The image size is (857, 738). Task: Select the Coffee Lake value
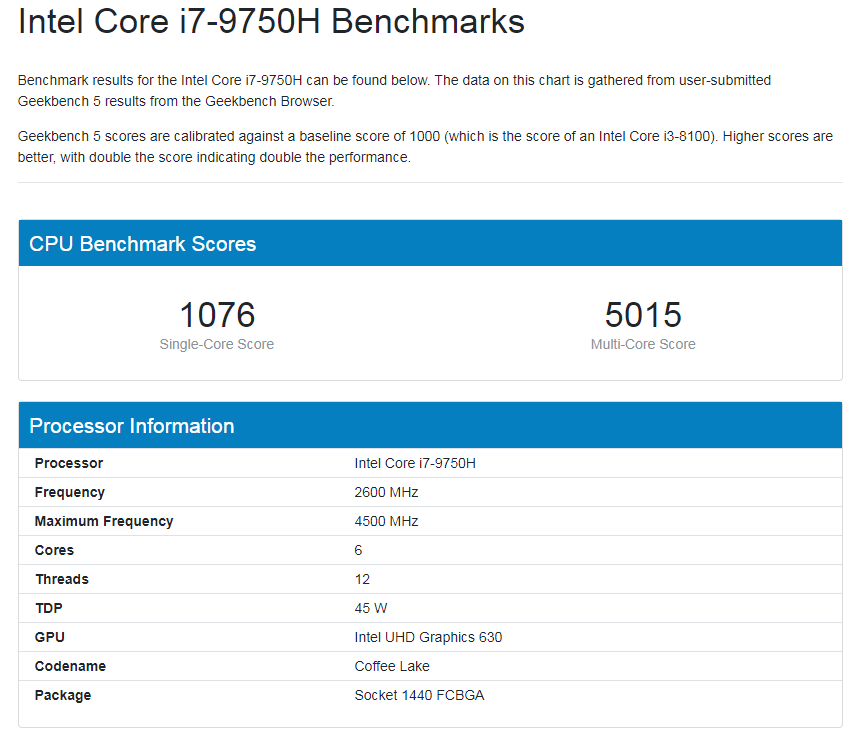coord(392,666)
